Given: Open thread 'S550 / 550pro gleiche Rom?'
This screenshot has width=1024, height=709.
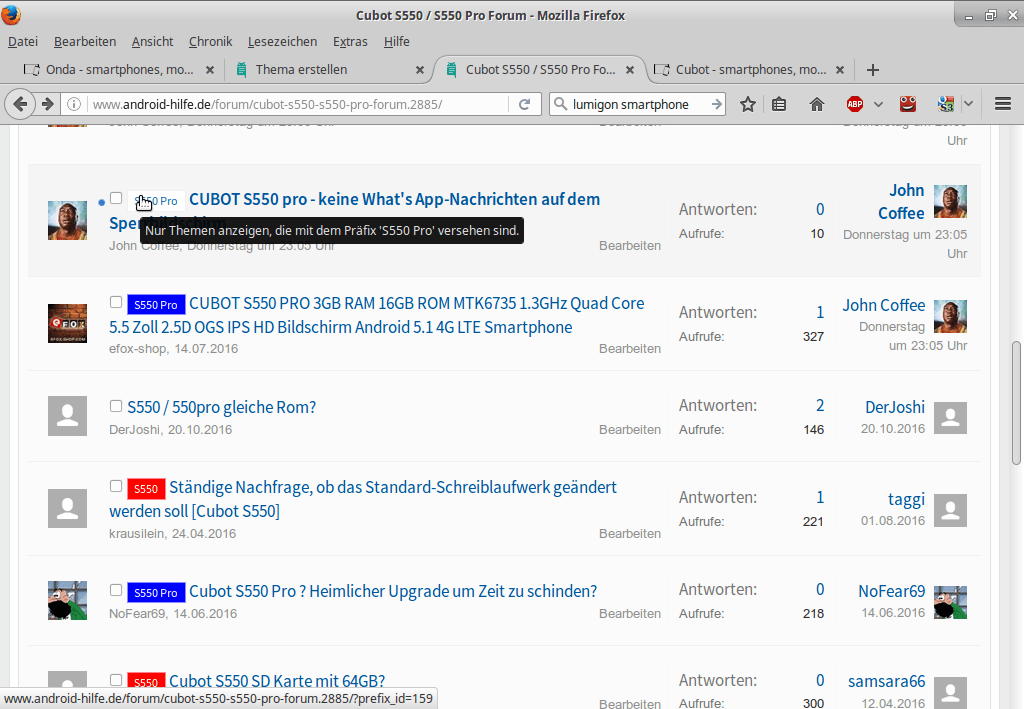Looking at the screenshot, I should 221,407.
